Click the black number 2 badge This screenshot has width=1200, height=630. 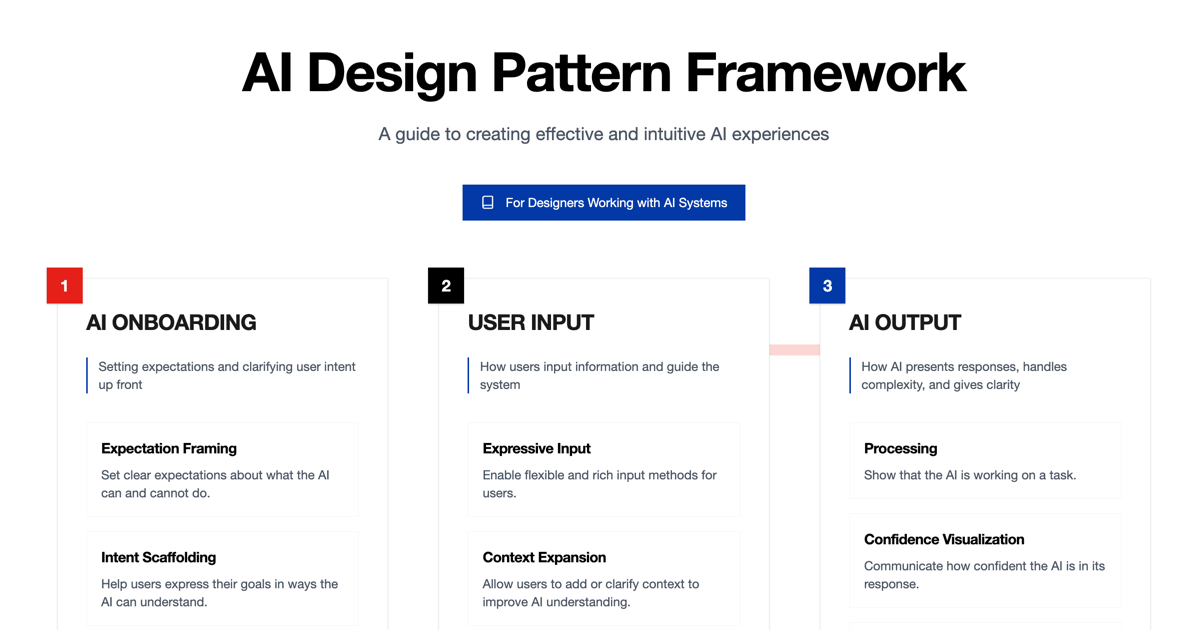[446, 286]
